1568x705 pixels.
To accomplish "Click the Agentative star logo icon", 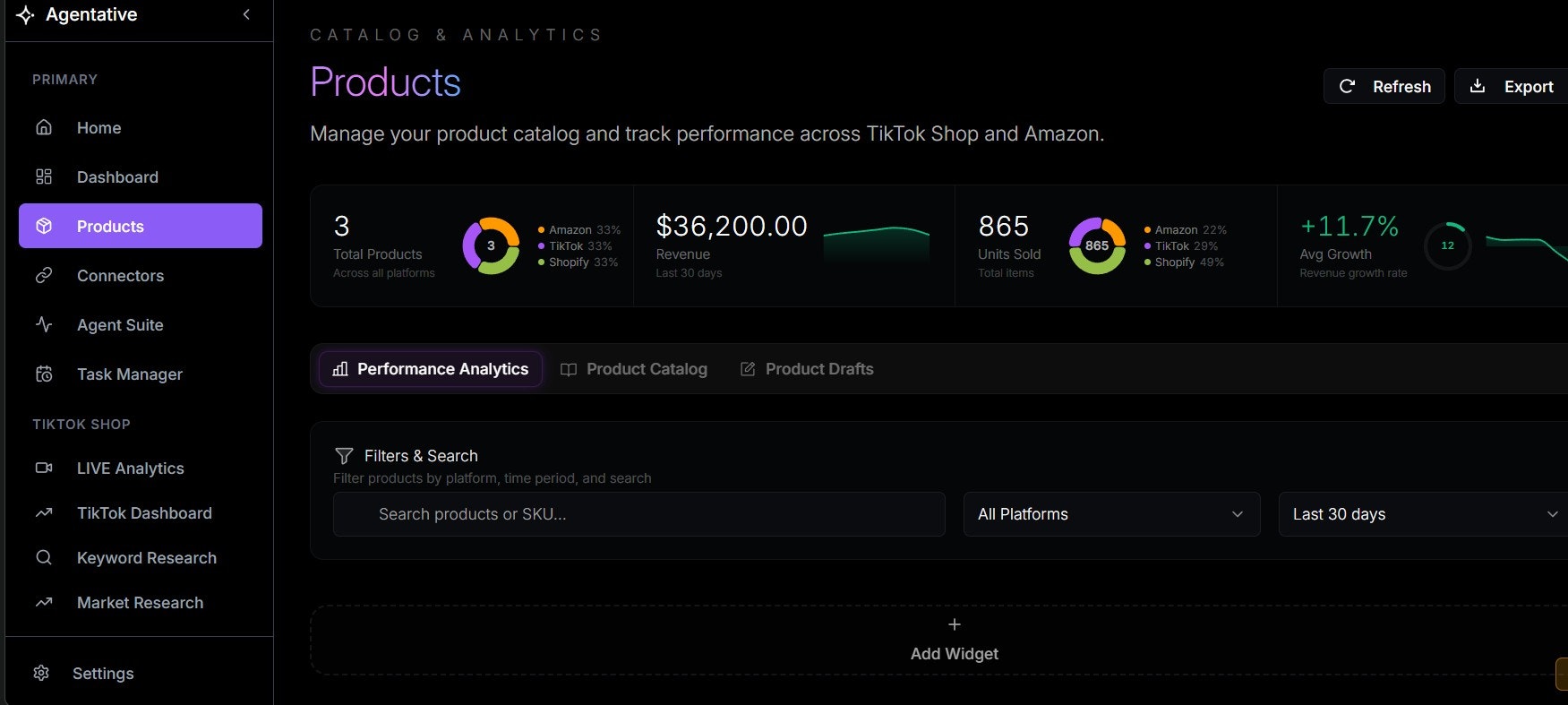I will [25, 15].
